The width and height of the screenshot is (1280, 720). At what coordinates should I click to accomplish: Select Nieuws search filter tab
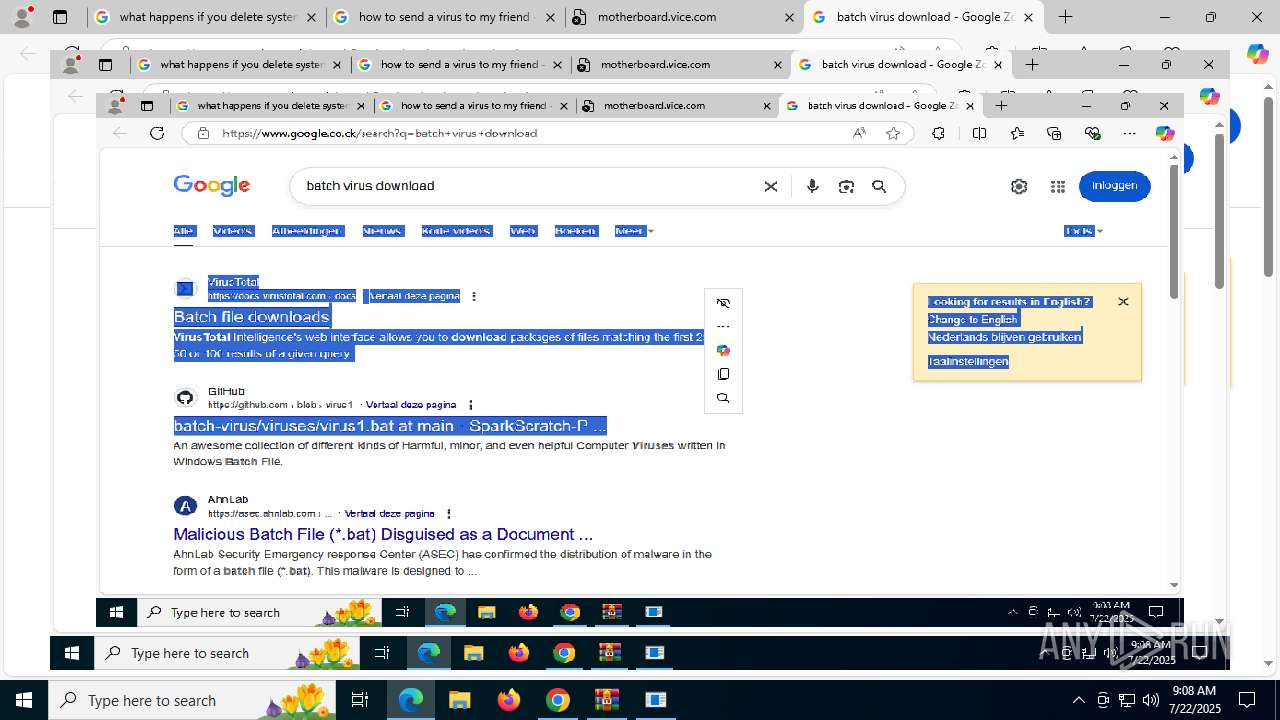(382, 231)
